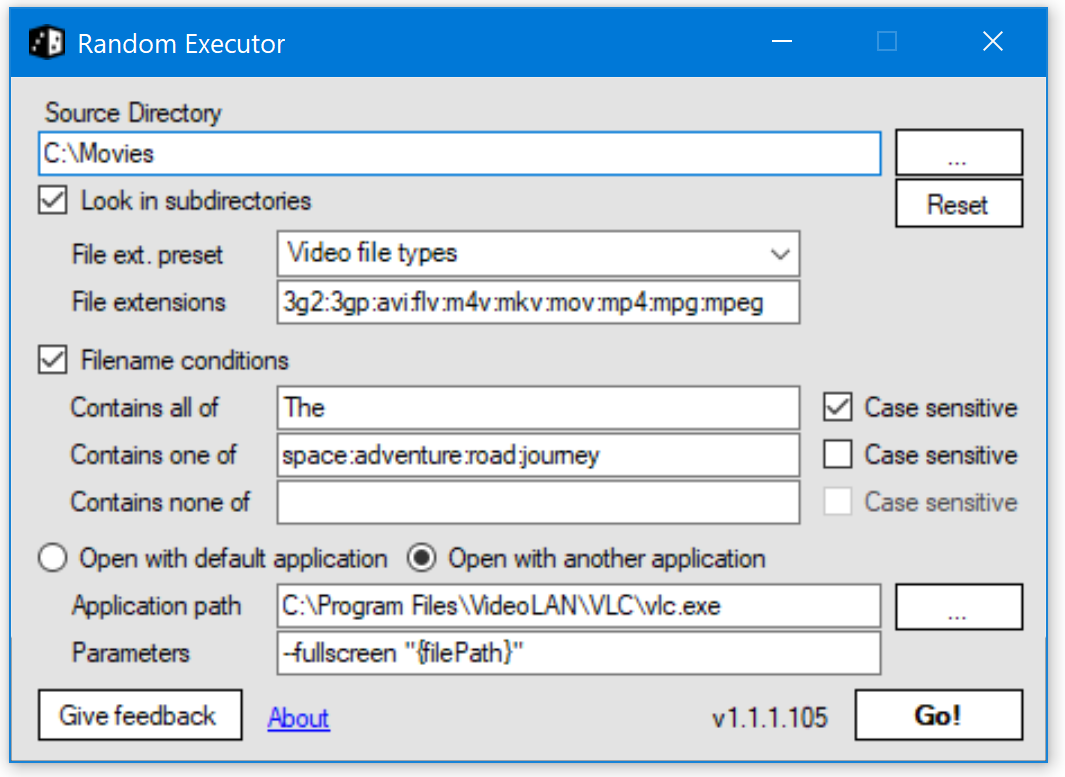Select Open with default application
Screen dimensions: 1065x777
[x=52, y=558]
